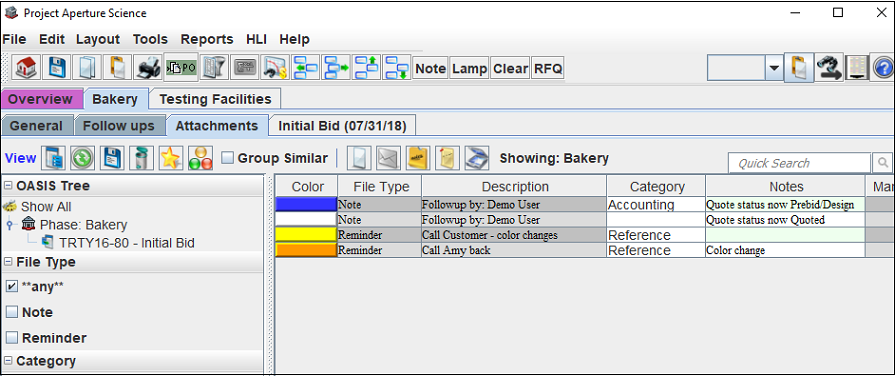
Task: Click the gray calculator-panel toolbar icon
Action: 244,68
